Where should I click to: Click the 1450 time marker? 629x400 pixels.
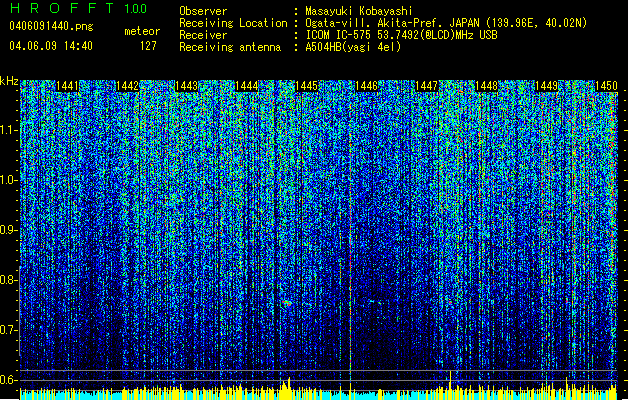[606, 86]
